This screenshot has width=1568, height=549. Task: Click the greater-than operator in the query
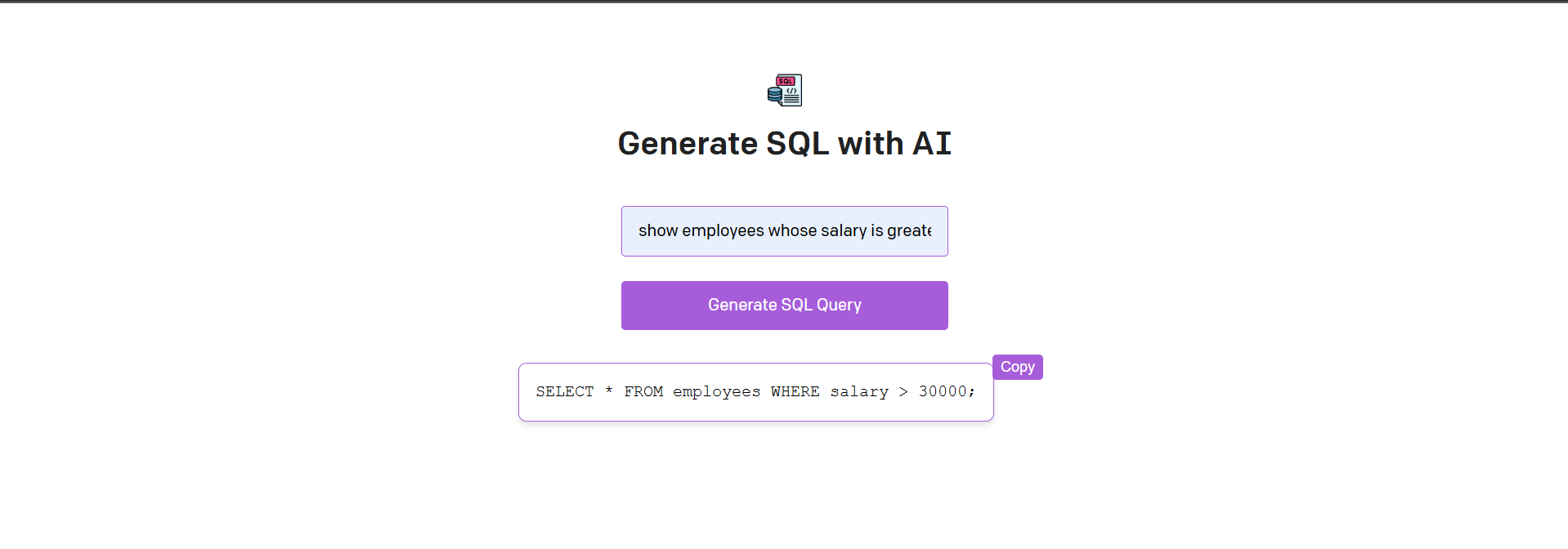click(x=903, y=392)
